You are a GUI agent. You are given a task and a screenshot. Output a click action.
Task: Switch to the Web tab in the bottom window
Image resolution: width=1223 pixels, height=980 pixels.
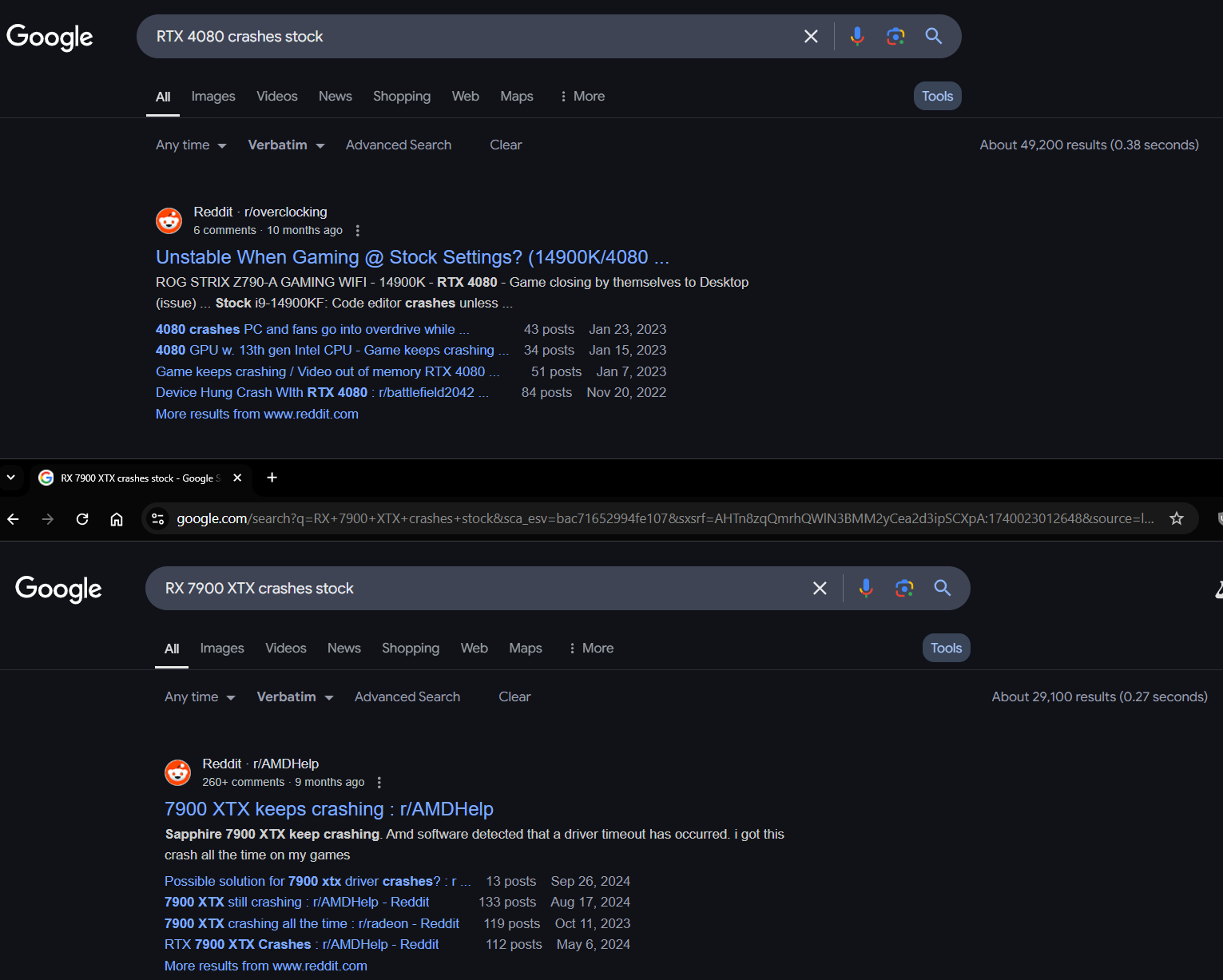pyautogui.click(x=475, y=648)
